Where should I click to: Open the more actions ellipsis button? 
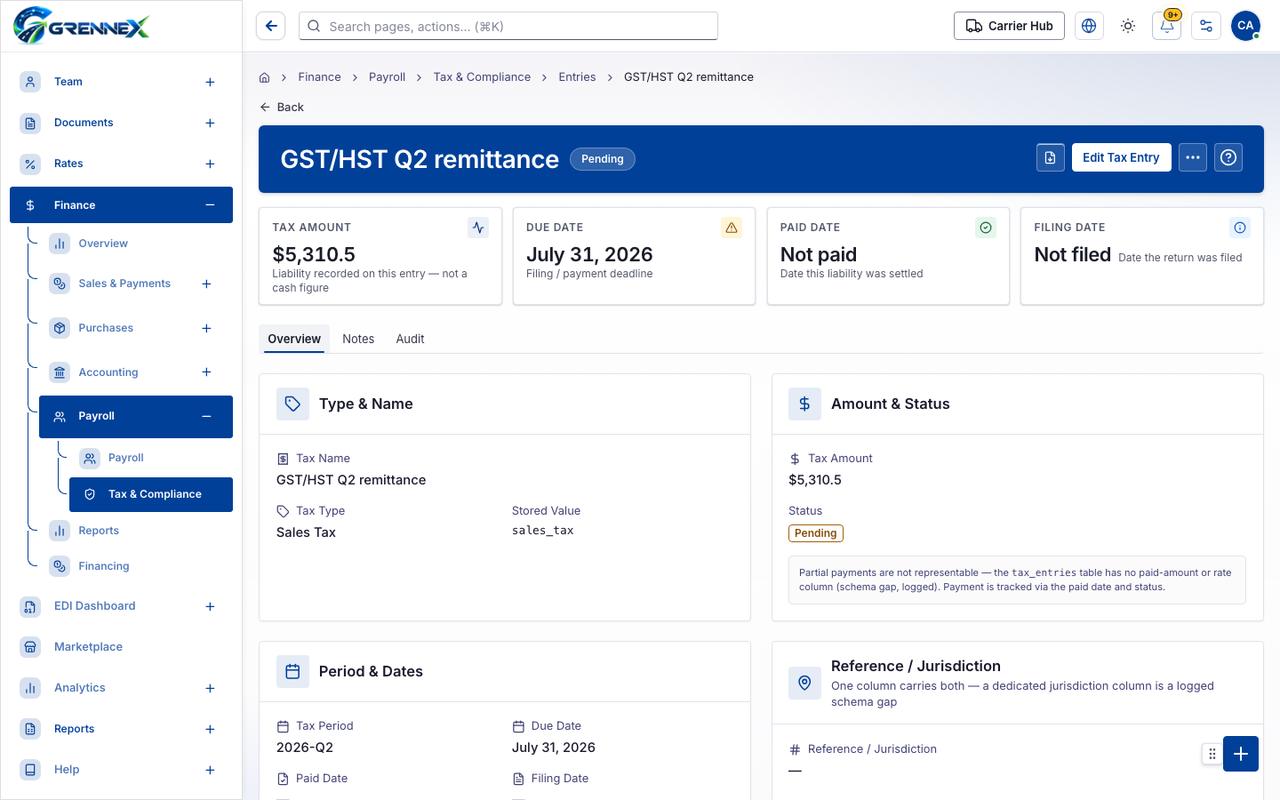click(1193, 158)
